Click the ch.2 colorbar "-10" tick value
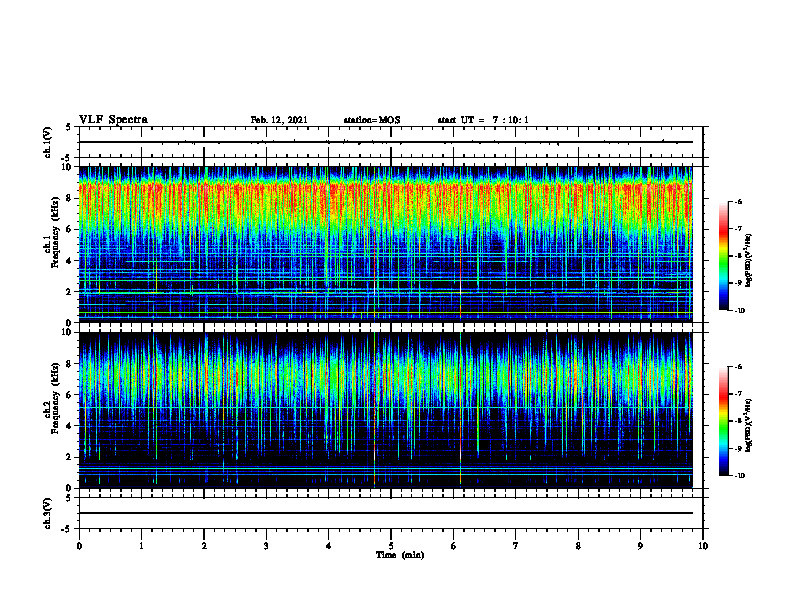Viewport: 792px width, 612px height. (x=740, y=476)
